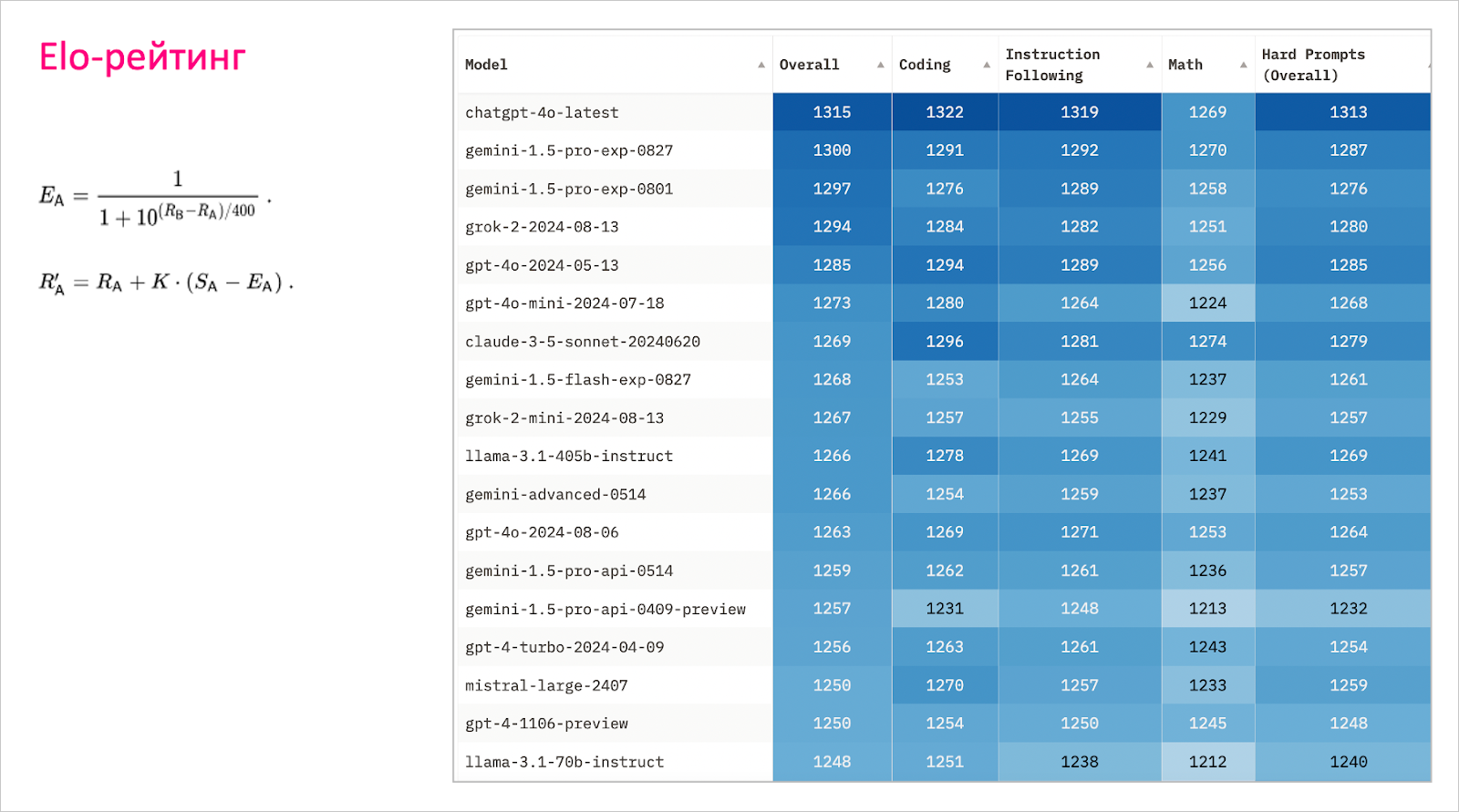Image resolution: width=1459 pixels, height=812 pixels.
Task: Sort table by Model column arrow
Action: point(761,65)
